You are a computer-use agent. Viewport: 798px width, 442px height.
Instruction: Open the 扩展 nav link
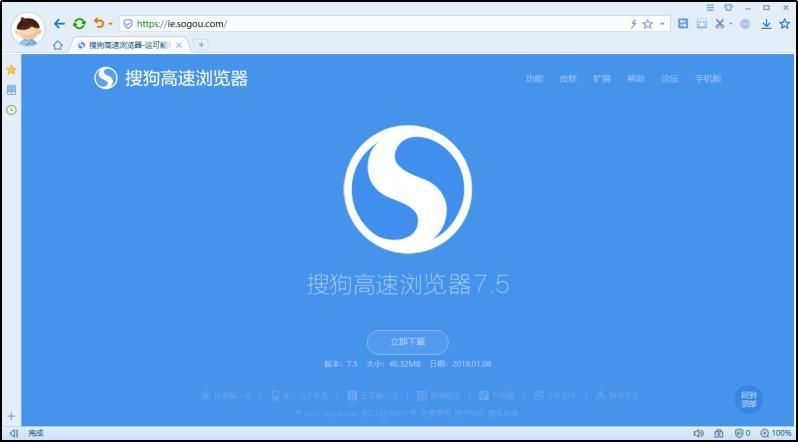point(602,78)
